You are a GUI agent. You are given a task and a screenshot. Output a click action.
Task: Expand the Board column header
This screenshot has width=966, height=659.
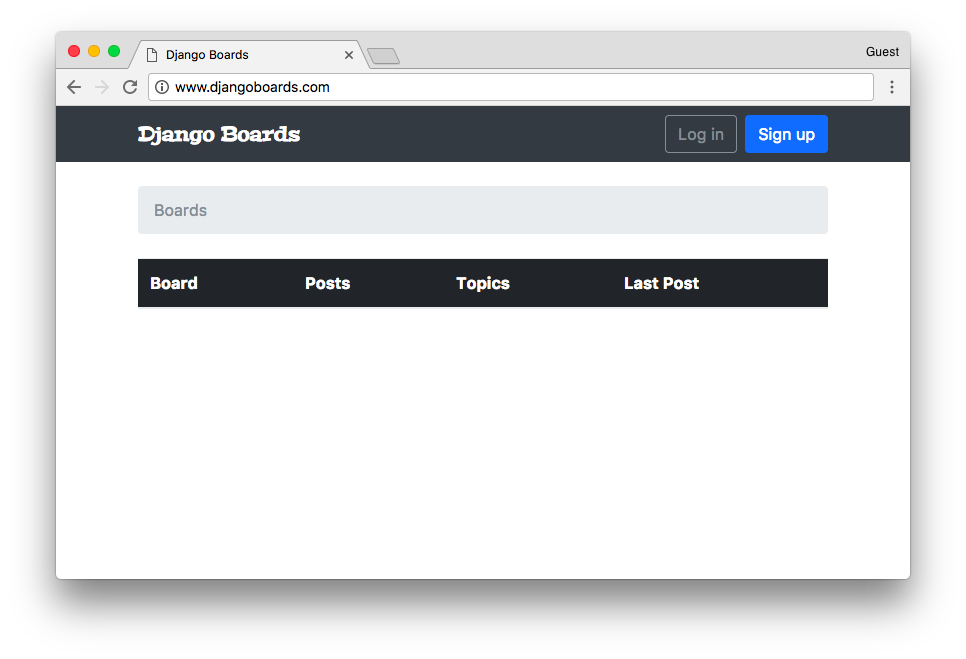point(173,283)
